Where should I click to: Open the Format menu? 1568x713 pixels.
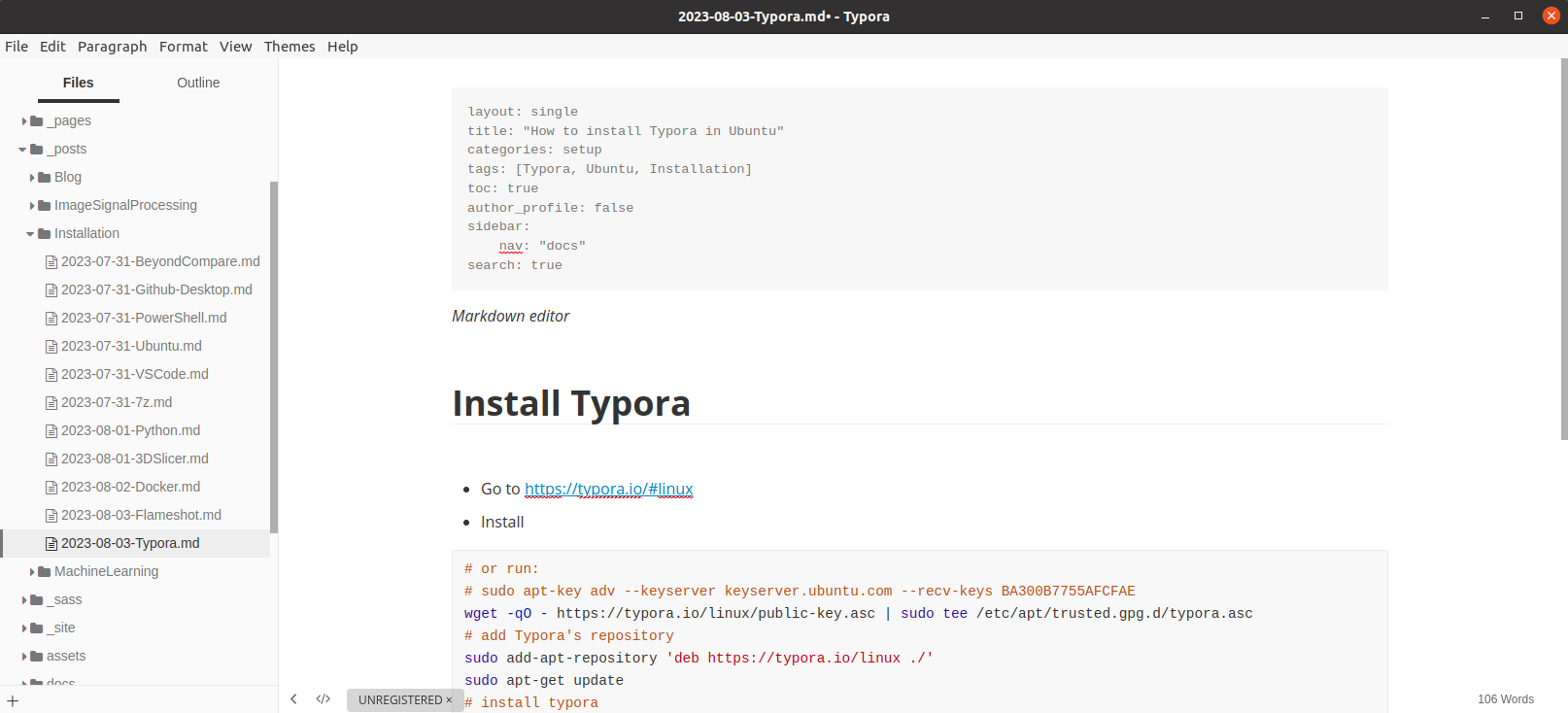184,46
